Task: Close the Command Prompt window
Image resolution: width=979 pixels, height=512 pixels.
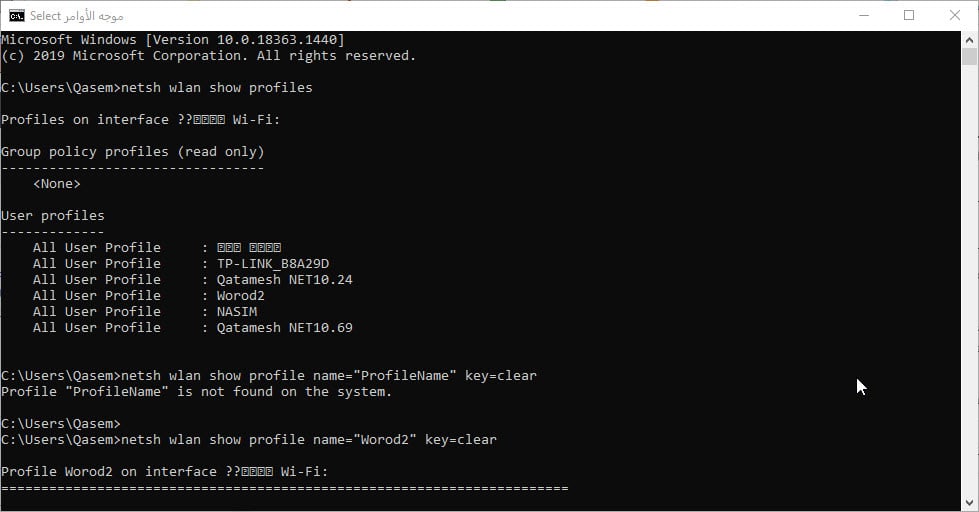Action: point(955,15)
